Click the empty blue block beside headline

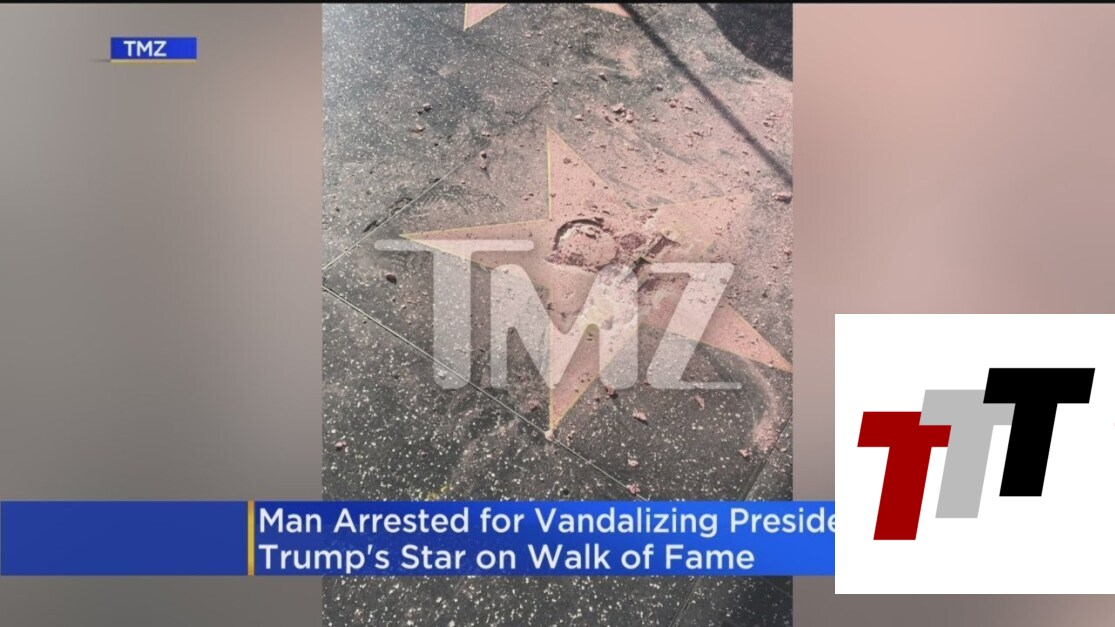(123, 538)
